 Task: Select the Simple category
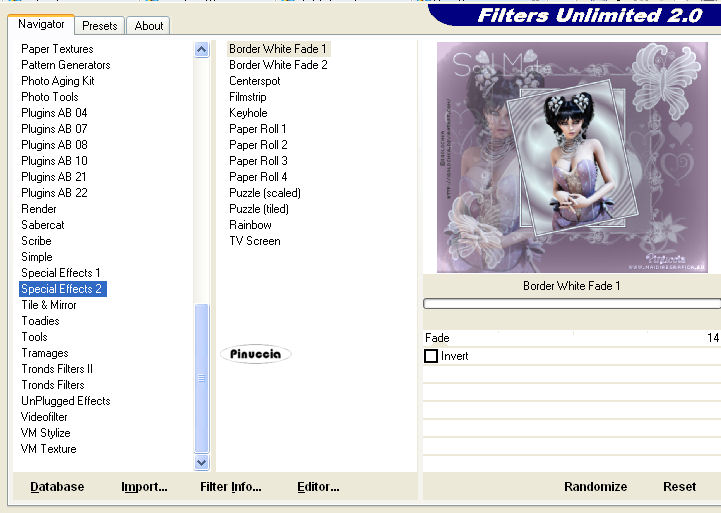(37, 257)
